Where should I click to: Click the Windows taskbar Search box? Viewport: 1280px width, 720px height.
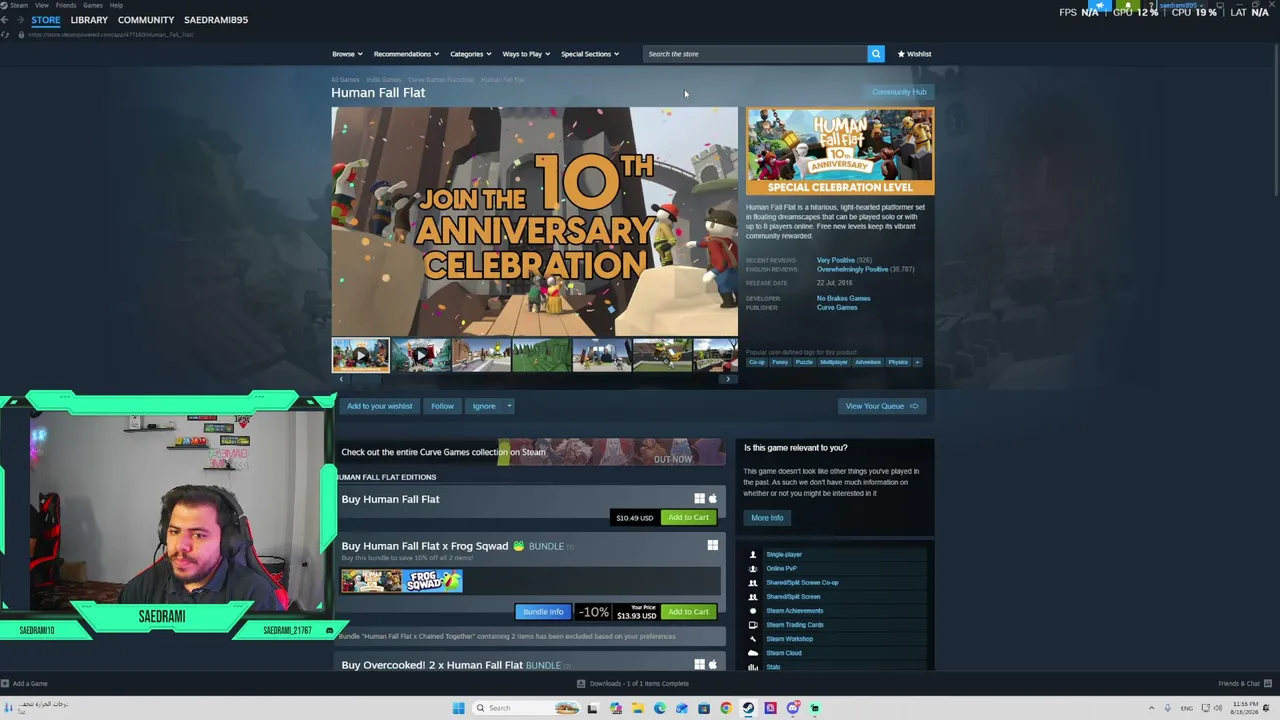526,708
